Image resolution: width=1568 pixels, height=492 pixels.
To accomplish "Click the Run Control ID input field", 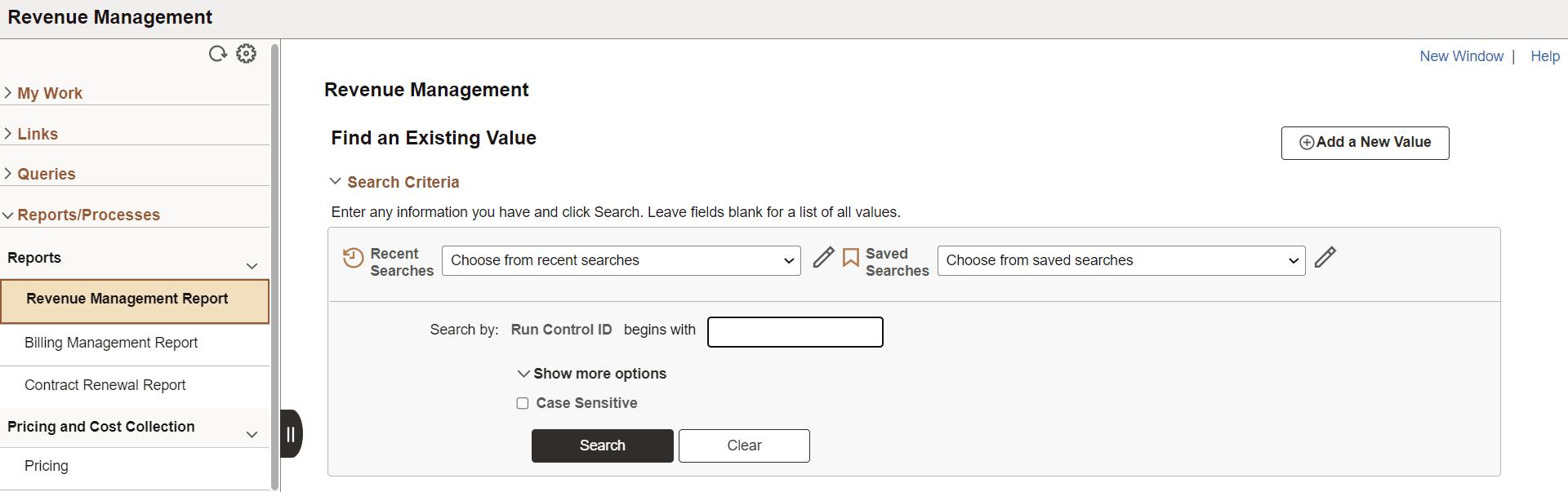I will click(x=795, y=332).
